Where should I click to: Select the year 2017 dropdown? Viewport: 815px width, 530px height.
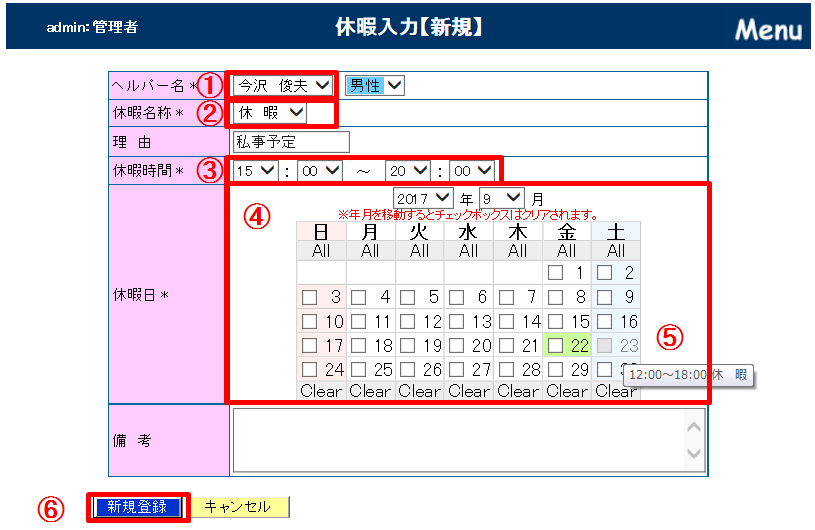pos(424,198)
